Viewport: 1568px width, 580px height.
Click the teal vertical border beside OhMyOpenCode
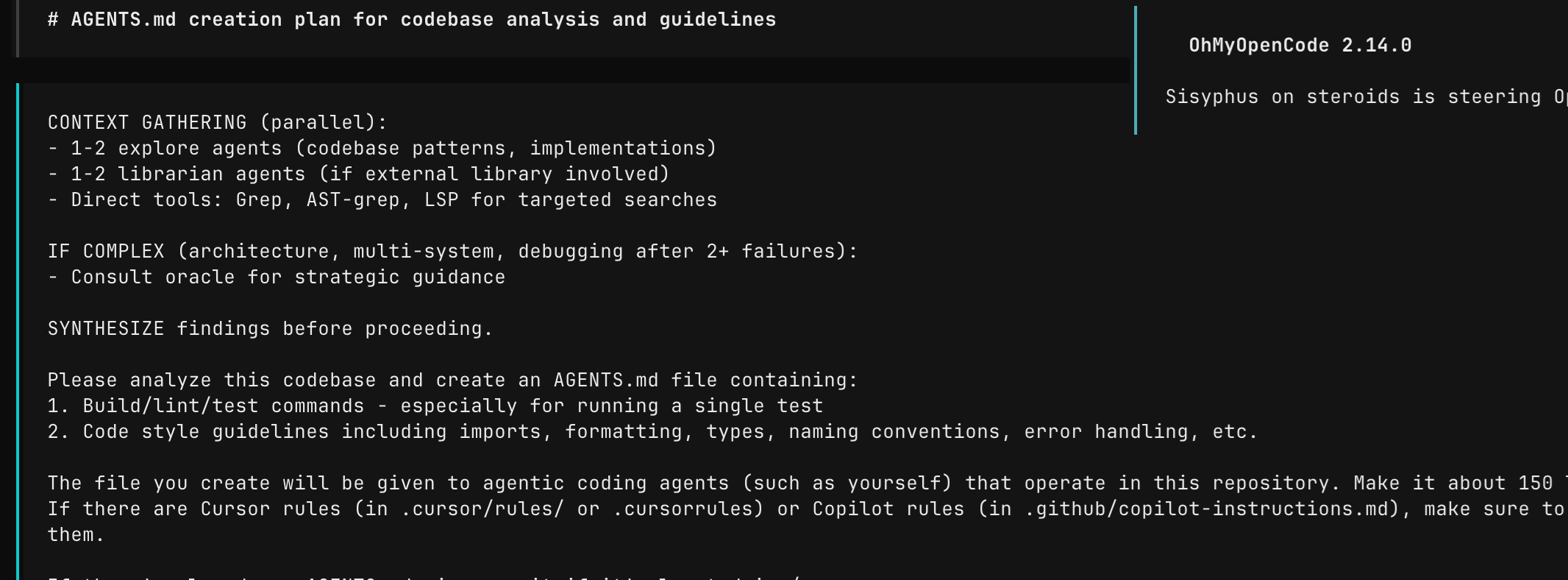coord(1136,71)
